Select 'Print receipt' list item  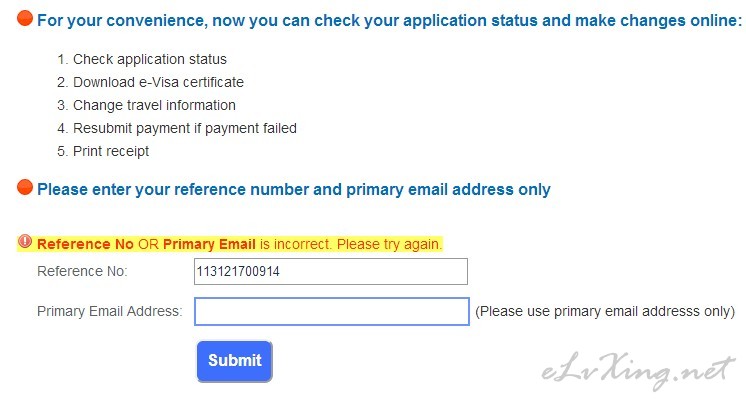pyautogui.click(x=103, y=151)
